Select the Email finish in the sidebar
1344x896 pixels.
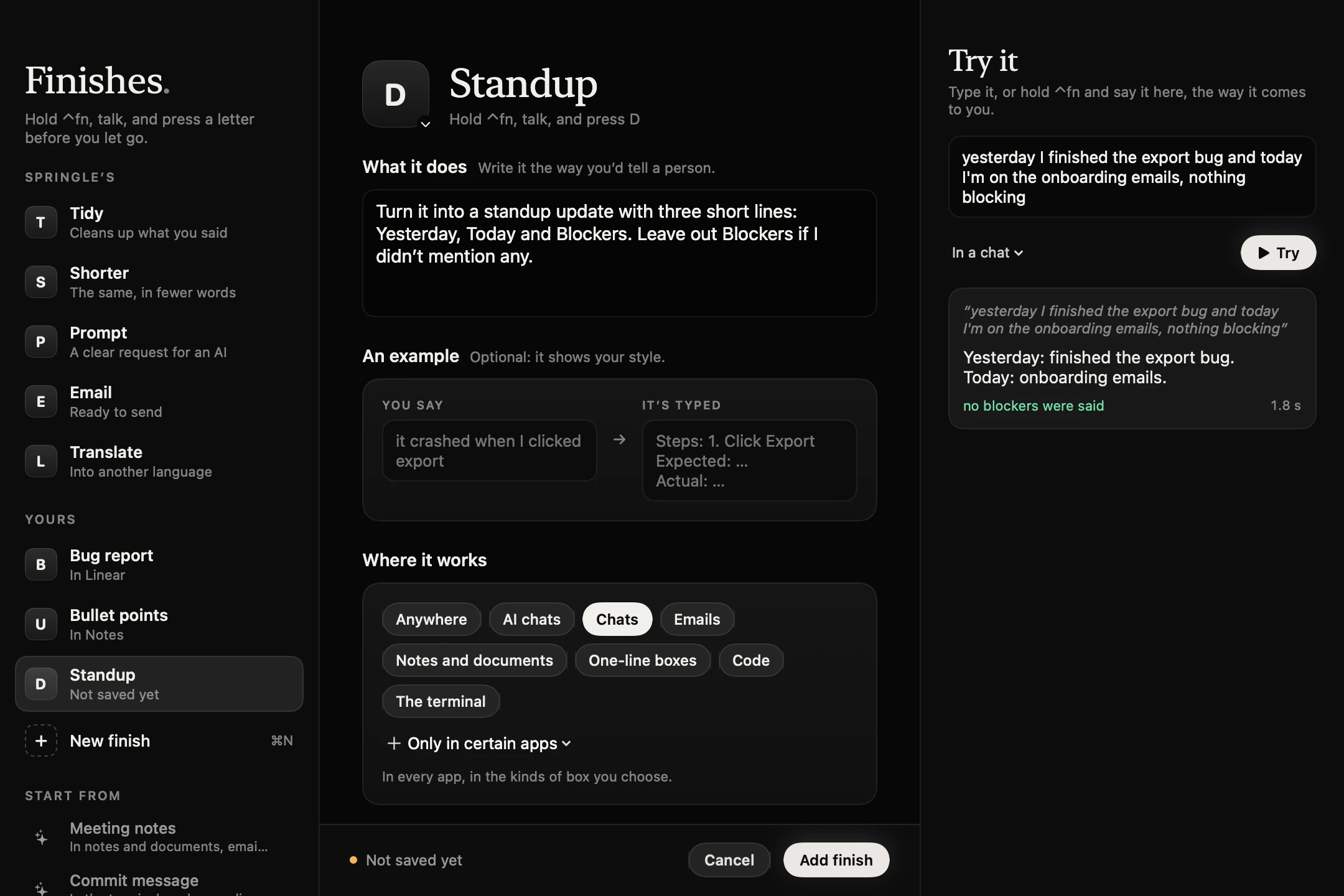tap(159, 401)
